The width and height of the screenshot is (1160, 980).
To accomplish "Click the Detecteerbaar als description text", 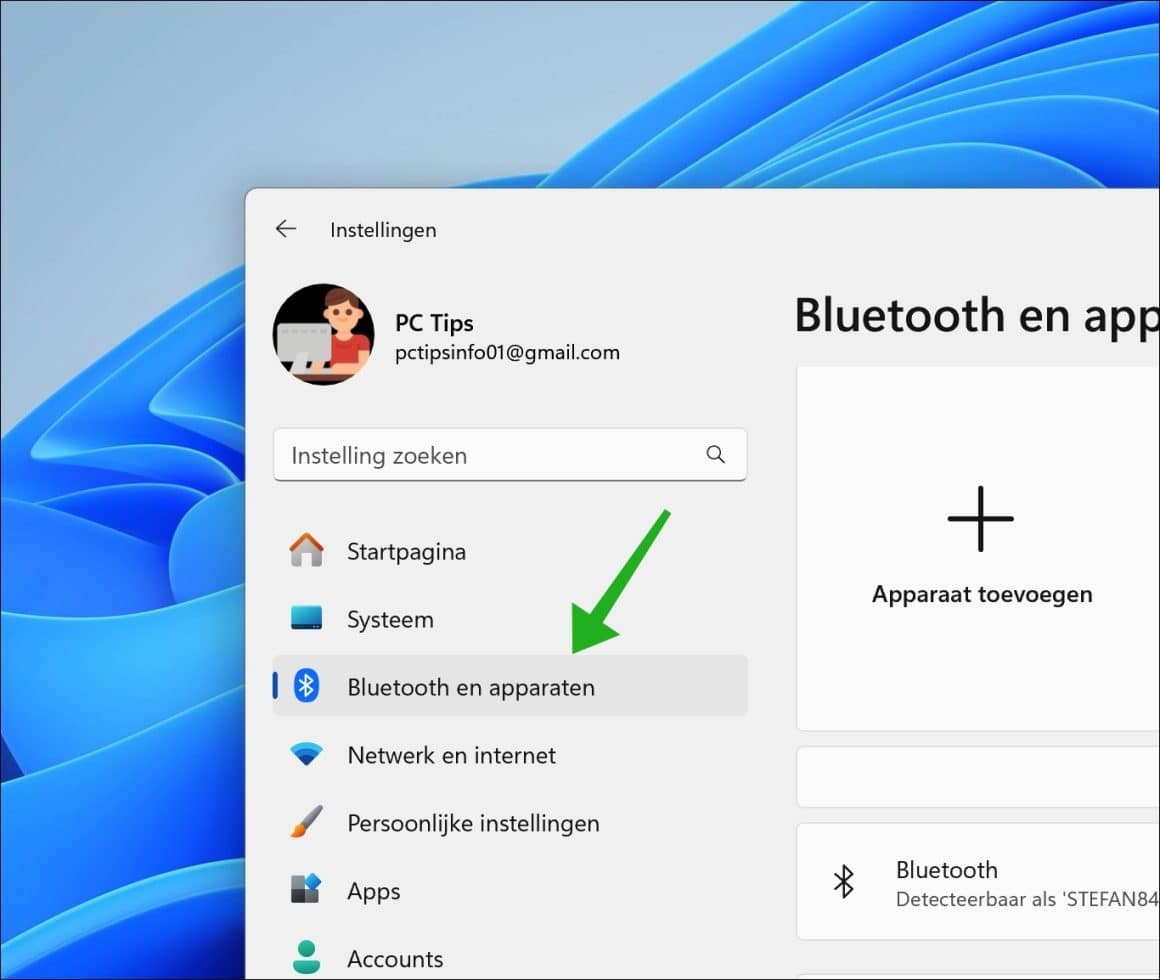I will click(x=1027, y=899).
